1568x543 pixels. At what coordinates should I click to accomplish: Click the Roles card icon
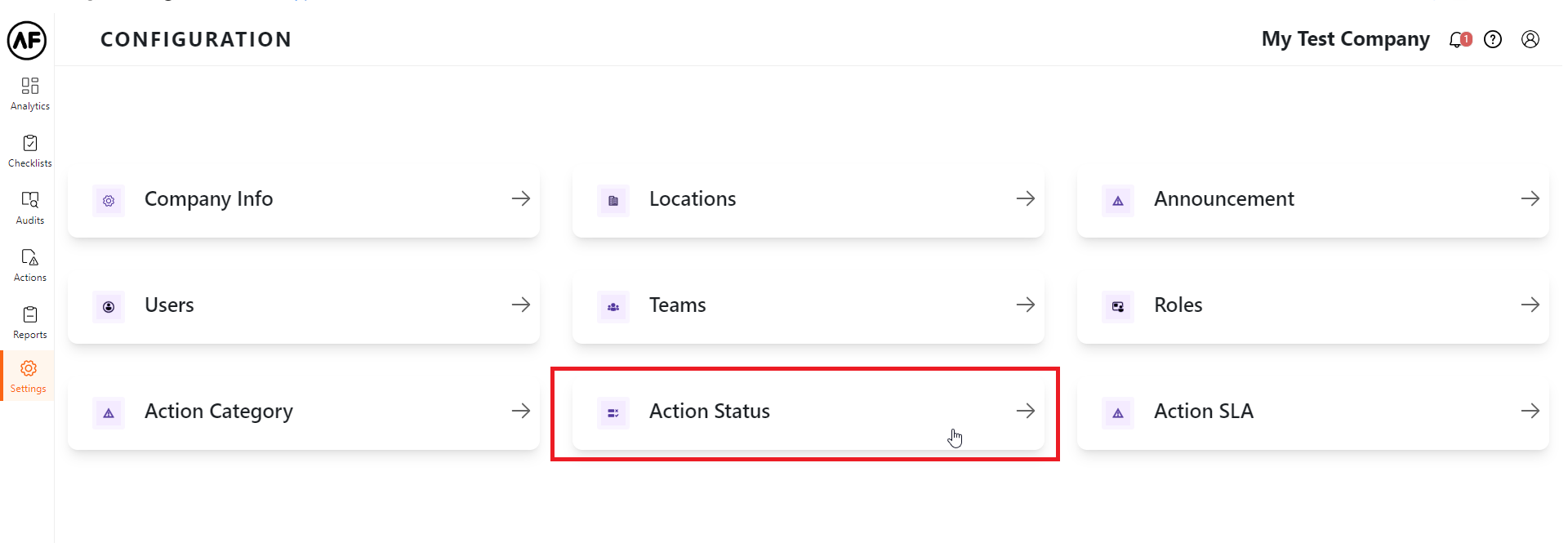coord(1118,307)
